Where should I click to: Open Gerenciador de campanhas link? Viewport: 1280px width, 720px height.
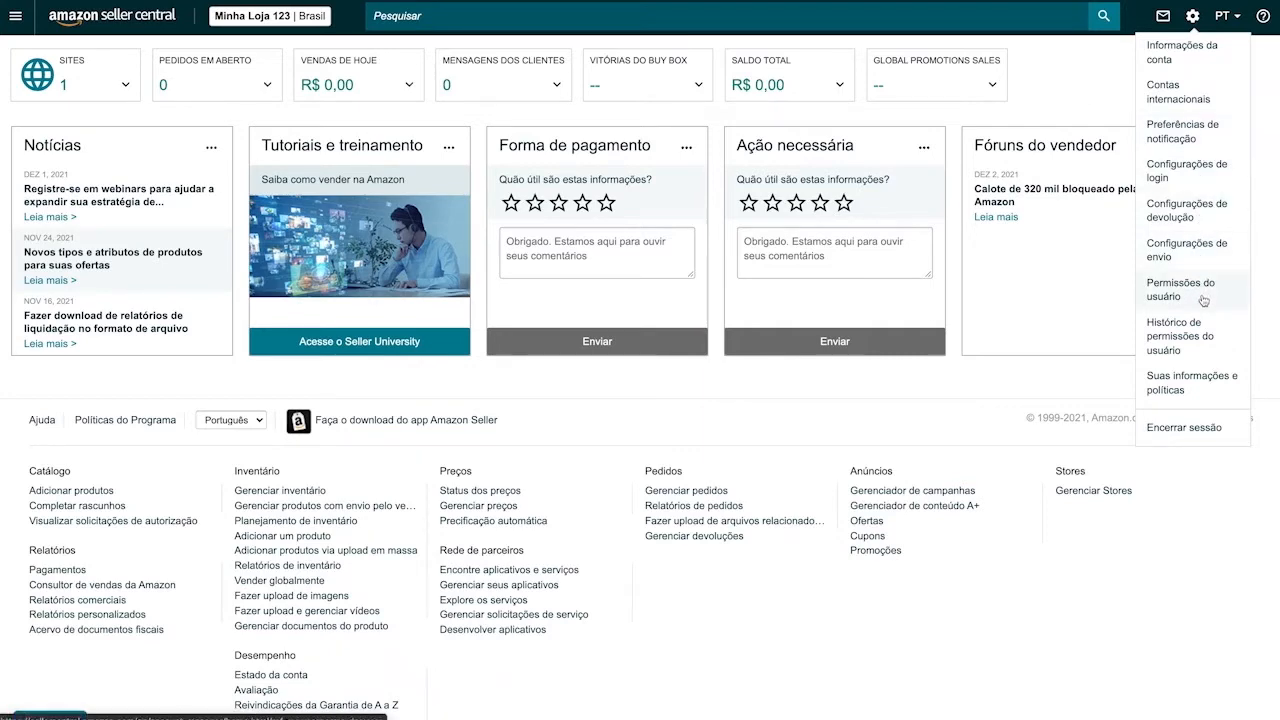click(913, 491)
